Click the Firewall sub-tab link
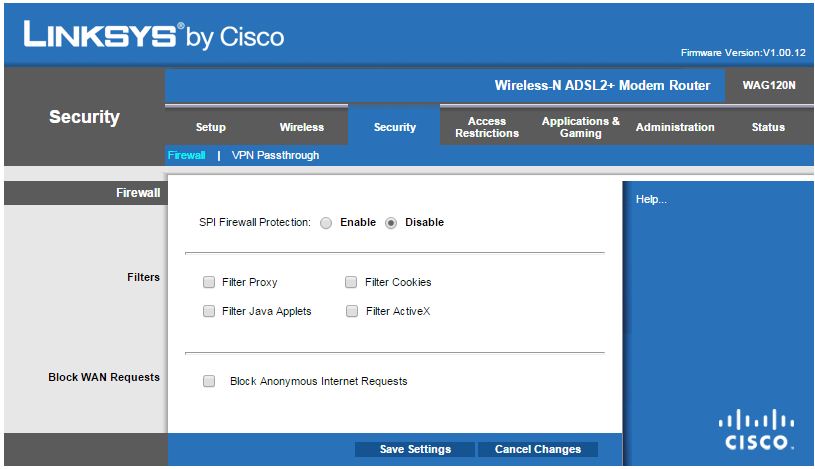Screen dimensions: 815x469 click(186, 156)
